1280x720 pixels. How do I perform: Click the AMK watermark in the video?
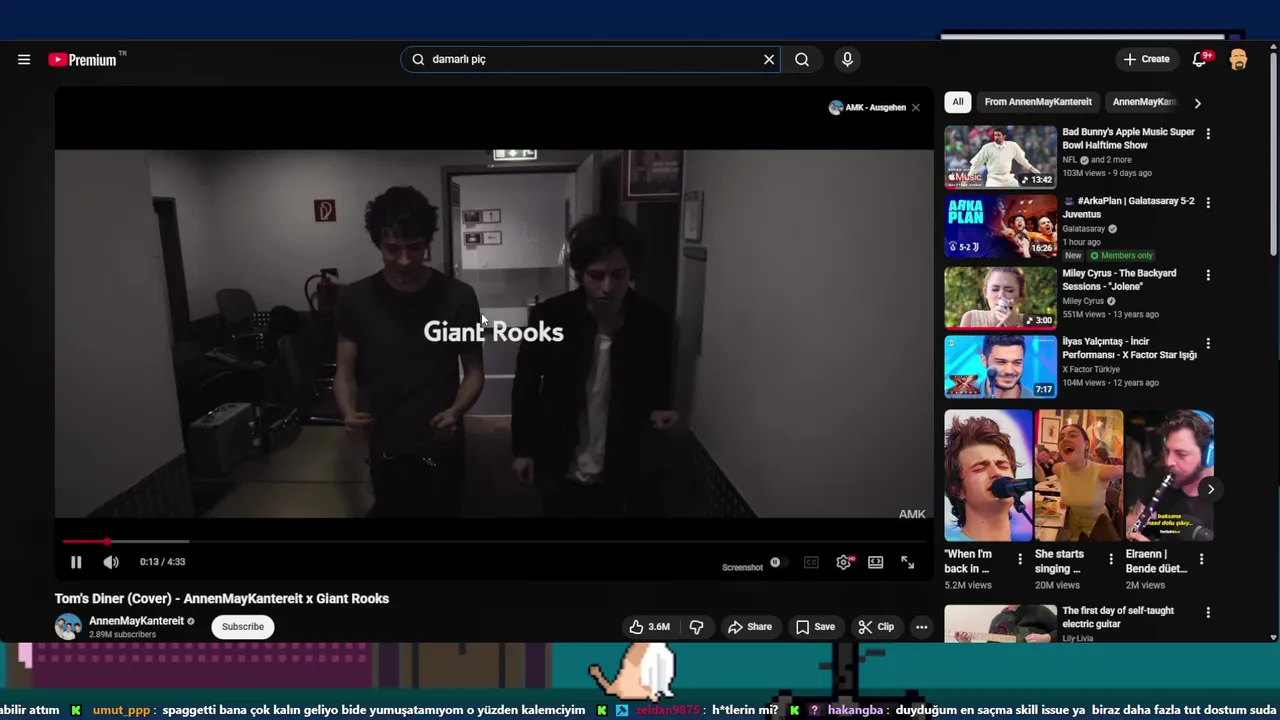[x=912, y=514]
